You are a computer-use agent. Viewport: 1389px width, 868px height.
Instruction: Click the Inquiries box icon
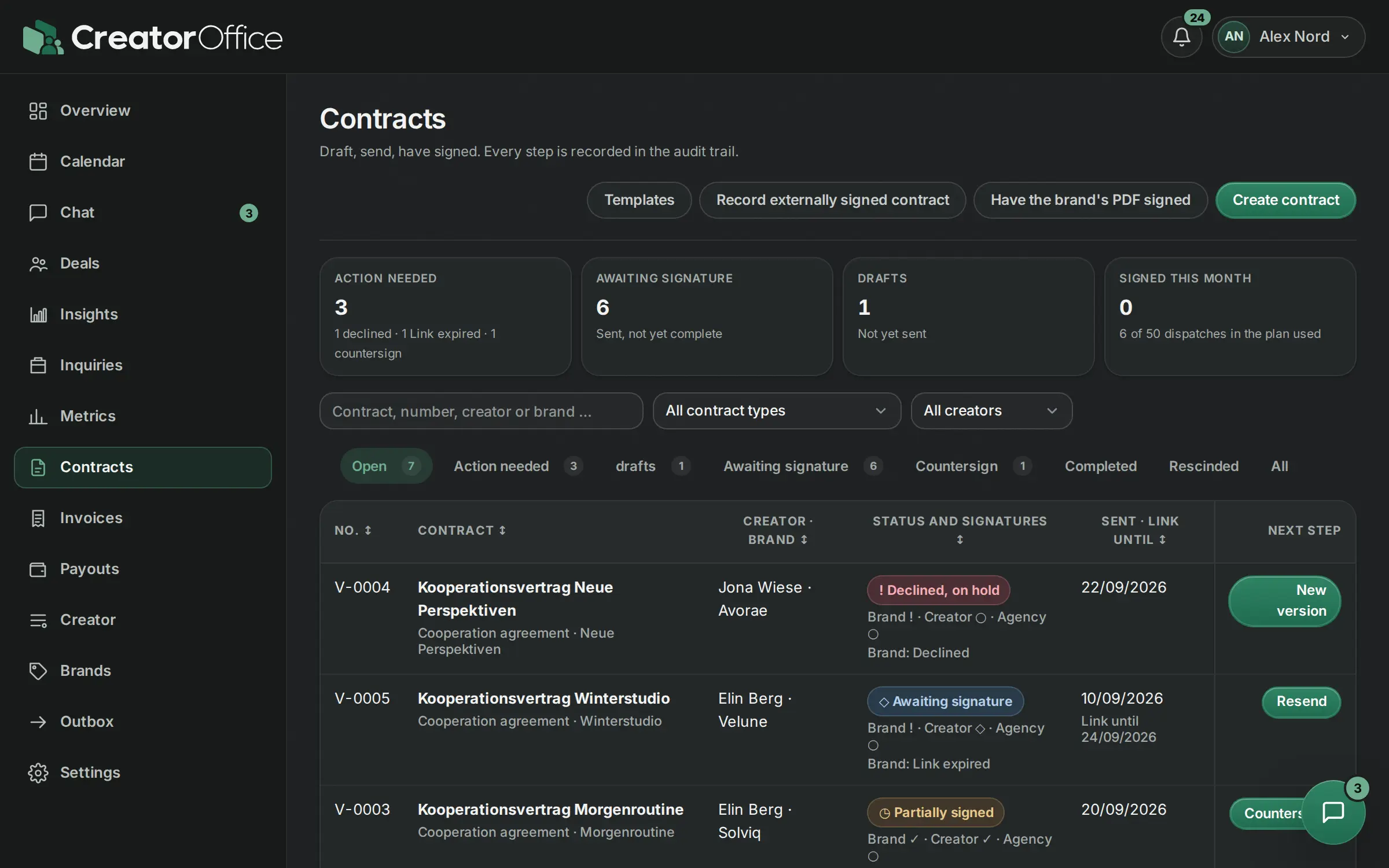[38, 365]
